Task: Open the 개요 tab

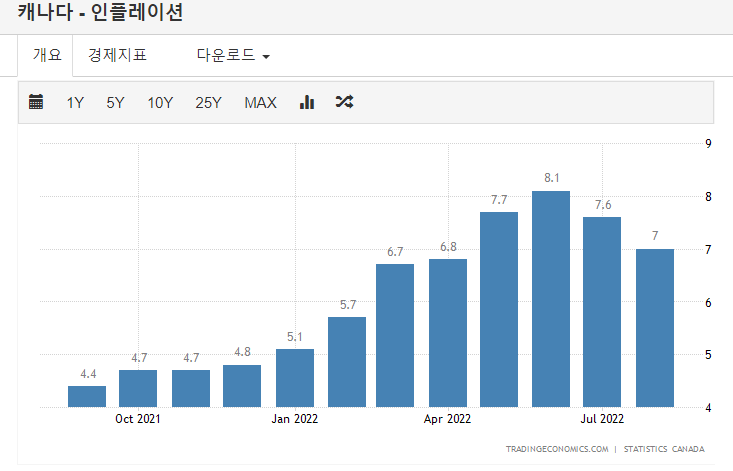Action: click(x=45, y=55)
